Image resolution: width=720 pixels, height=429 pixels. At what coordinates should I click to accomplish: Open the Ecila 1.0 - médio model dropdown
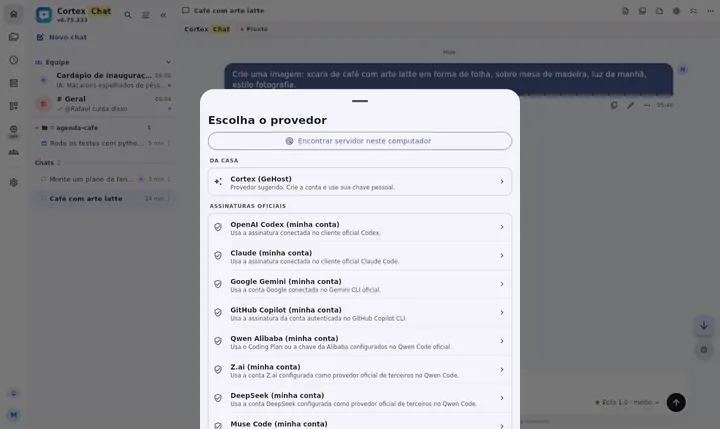[x=627, y=402]
